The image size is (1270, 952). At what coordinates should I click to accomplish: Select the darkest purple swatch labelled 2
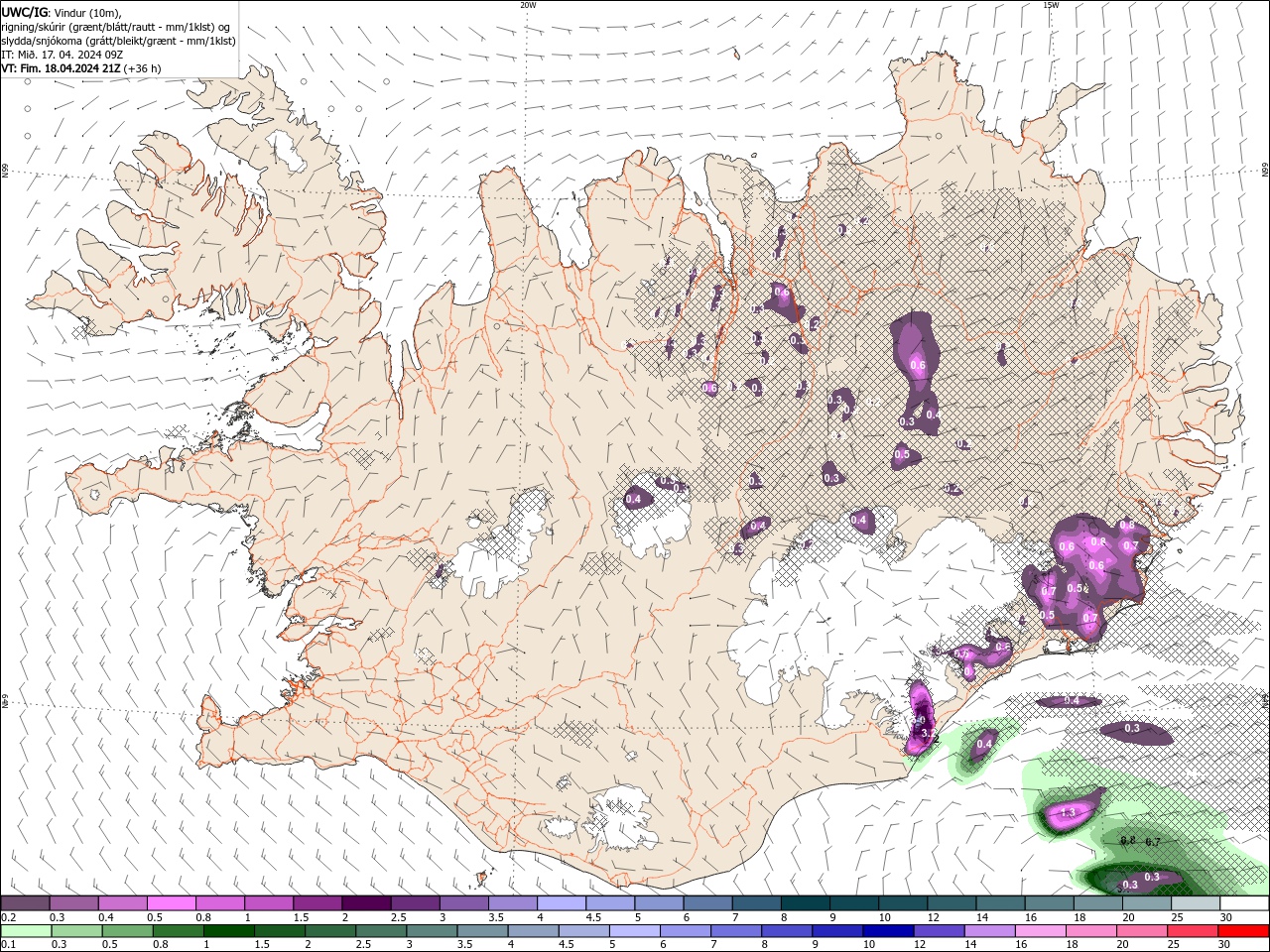click(x=366, y=903)
